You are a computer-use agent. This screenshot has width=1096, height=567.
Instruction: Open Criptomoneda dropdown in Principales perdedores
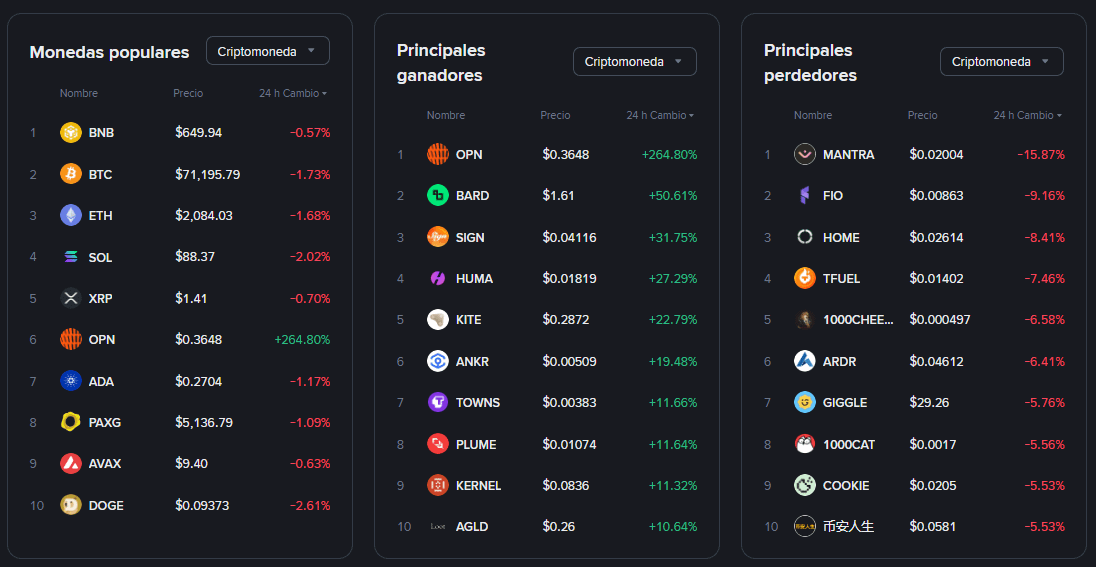(1001, 62)
